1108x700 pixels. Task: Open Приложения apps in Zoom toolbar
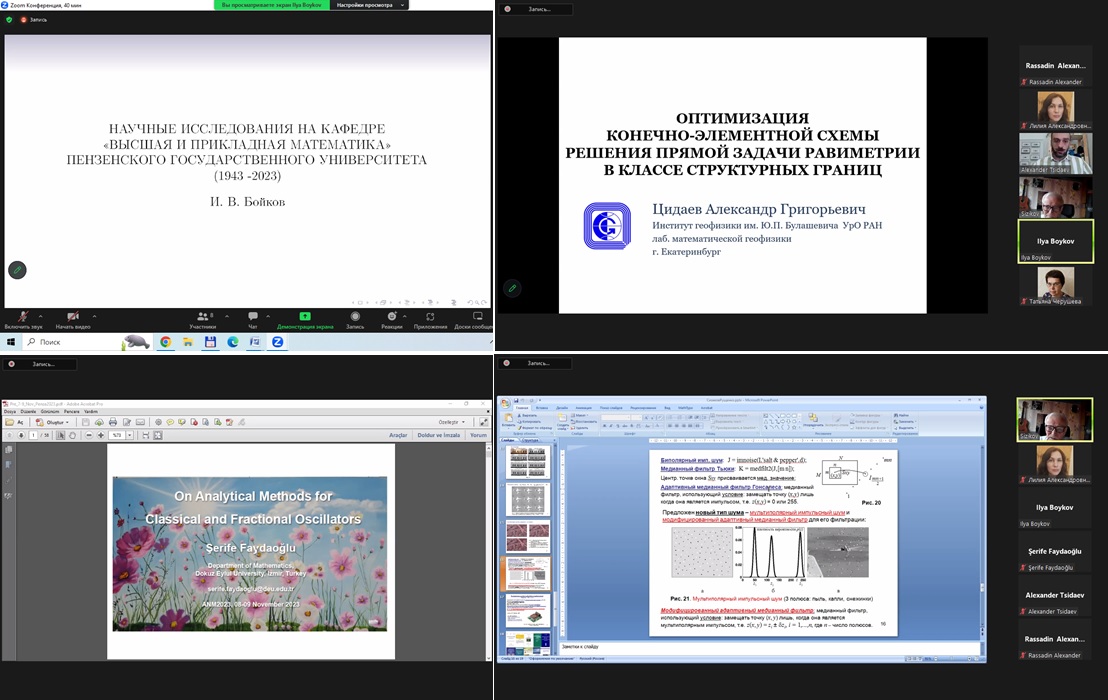(430, 318)
